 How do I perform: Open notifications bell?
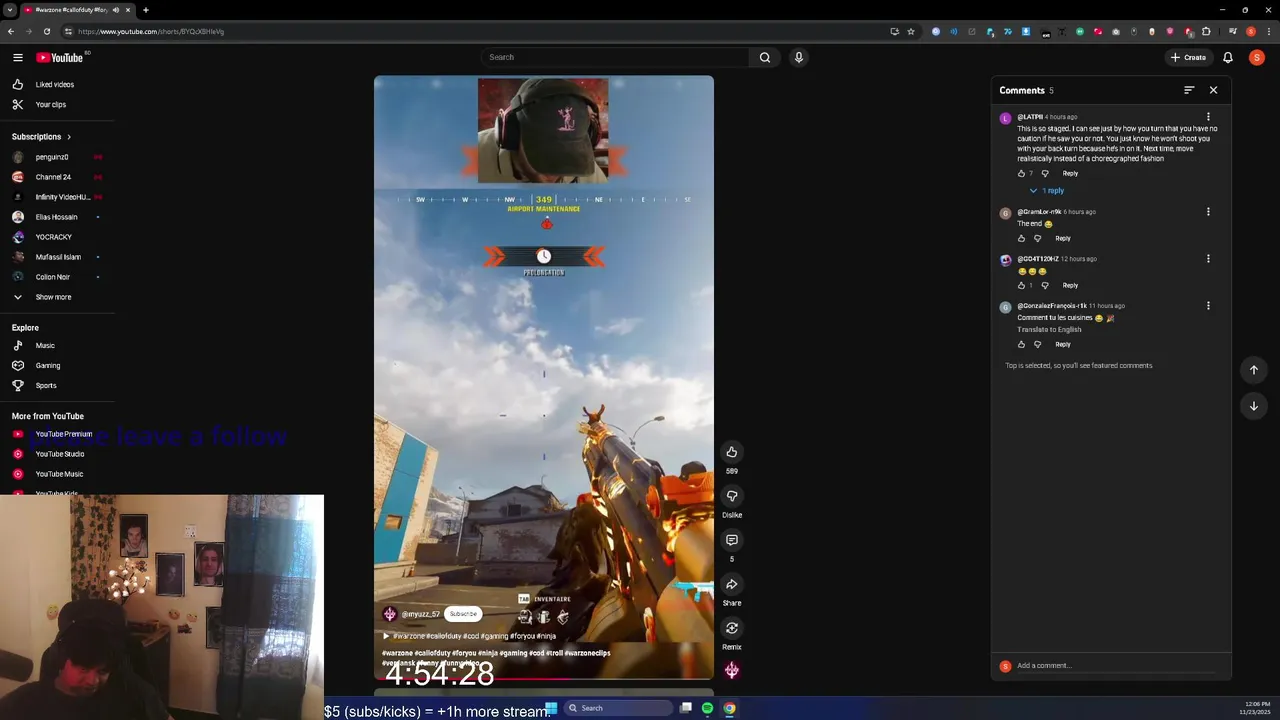coord(1228,57)
